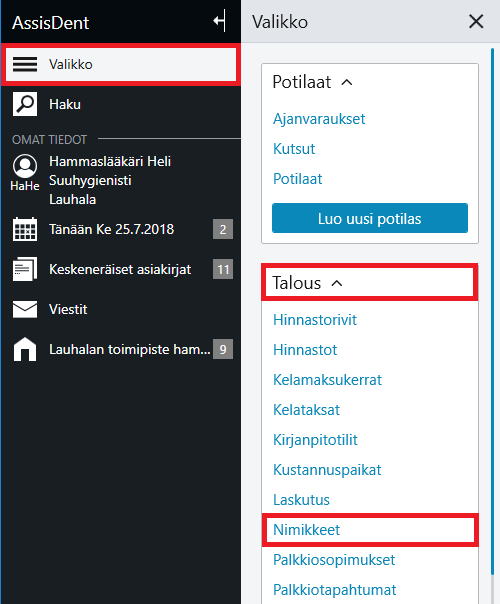Open today's calendar icon

tap(25, 229)
